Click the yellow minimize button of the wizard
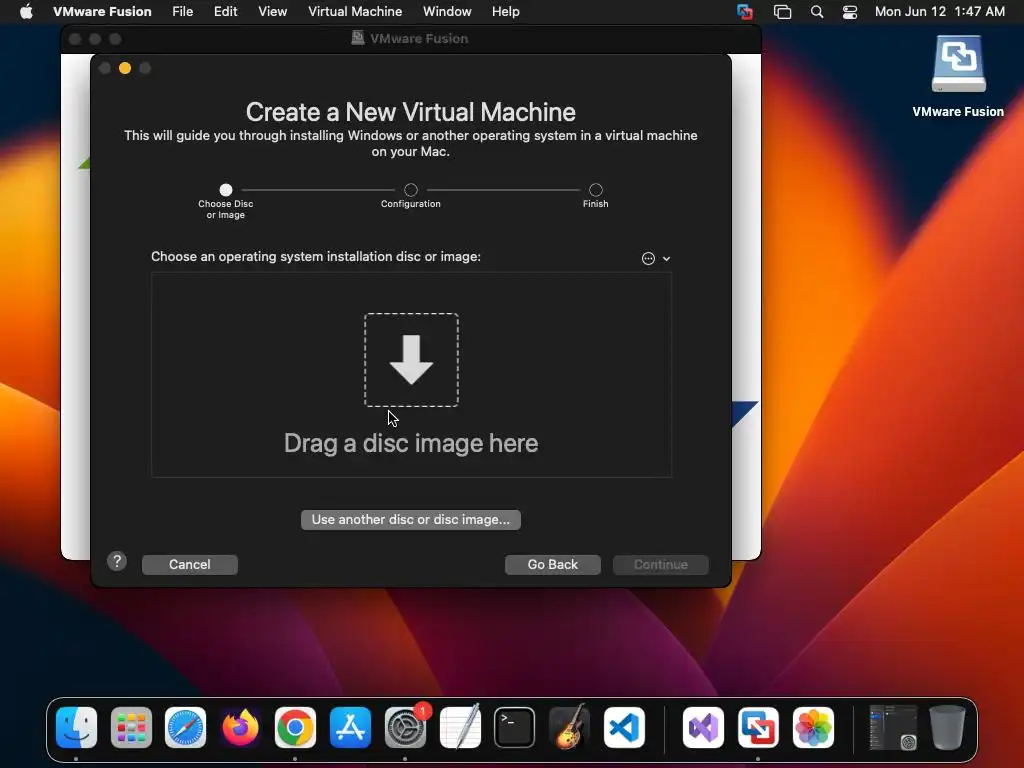Screen dimensions: 1024x768 125,68
